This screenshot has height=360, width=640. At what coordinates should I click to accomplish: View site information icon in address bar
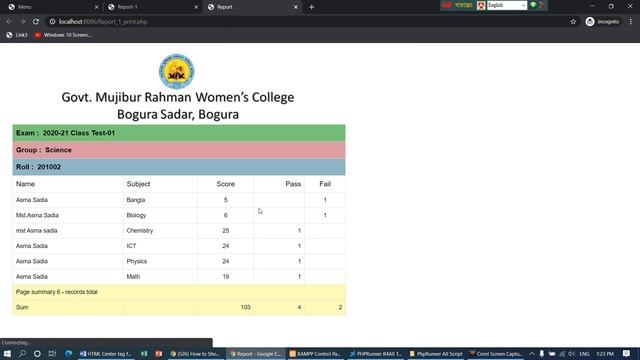[52, 22]
